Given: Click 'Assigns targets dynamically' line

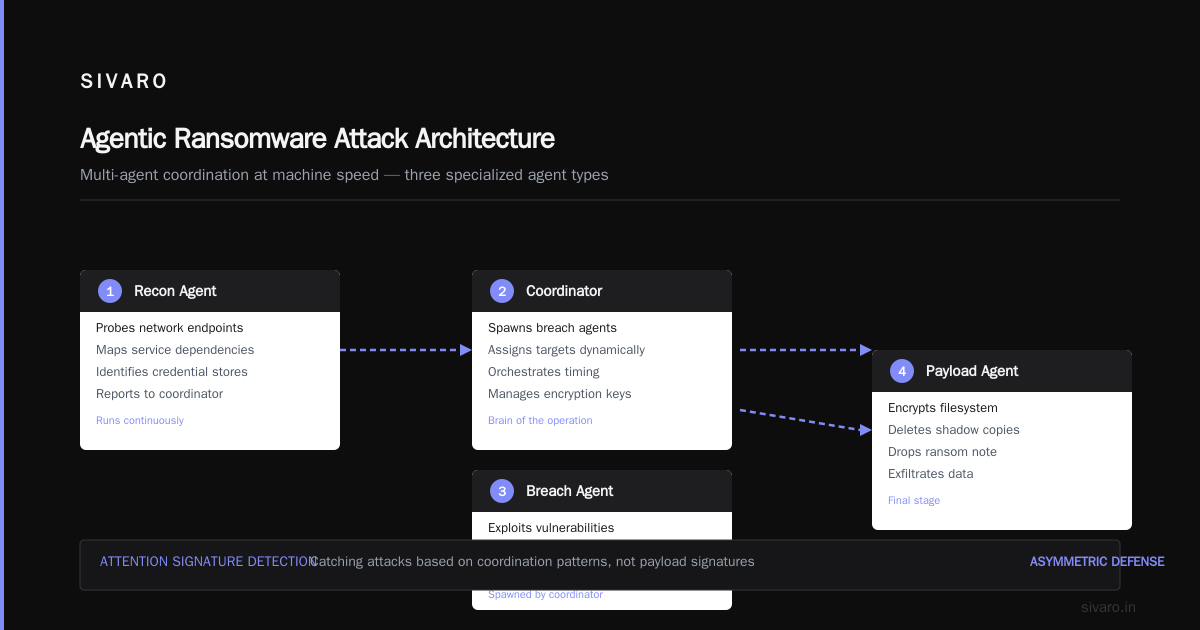Looking at the screenshot, I should 567,350.
